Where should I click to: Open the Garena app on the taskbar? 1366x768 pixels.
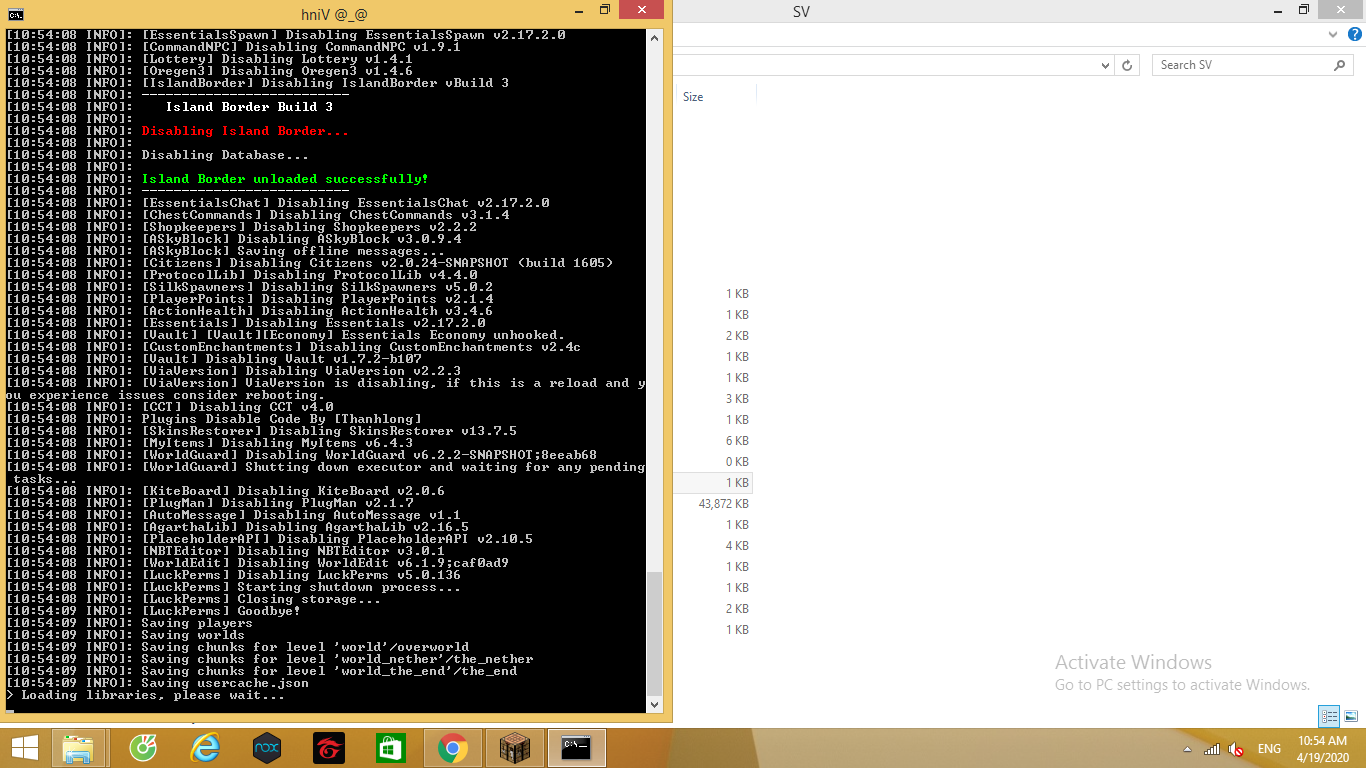[329, 748]
